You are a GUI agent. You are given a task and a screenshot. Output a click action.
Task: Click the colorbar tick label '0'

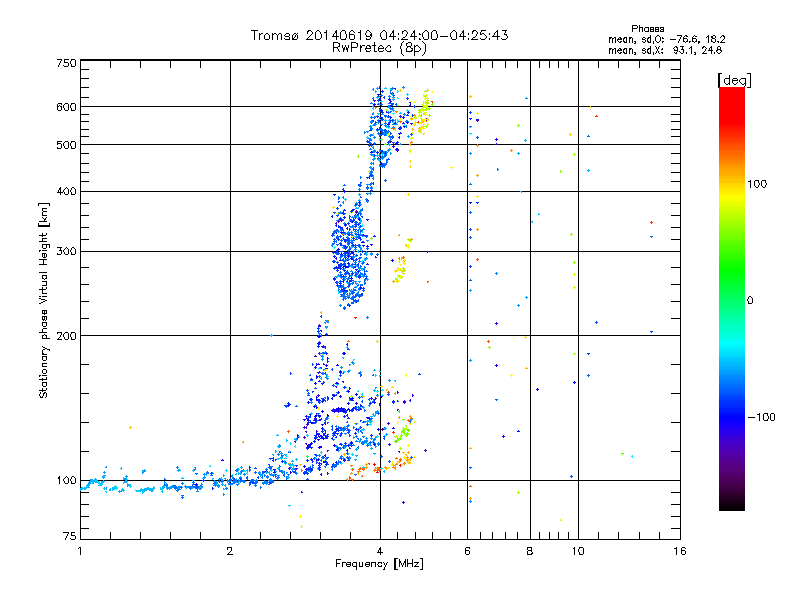pyautogui.click(x=750, y=301)
